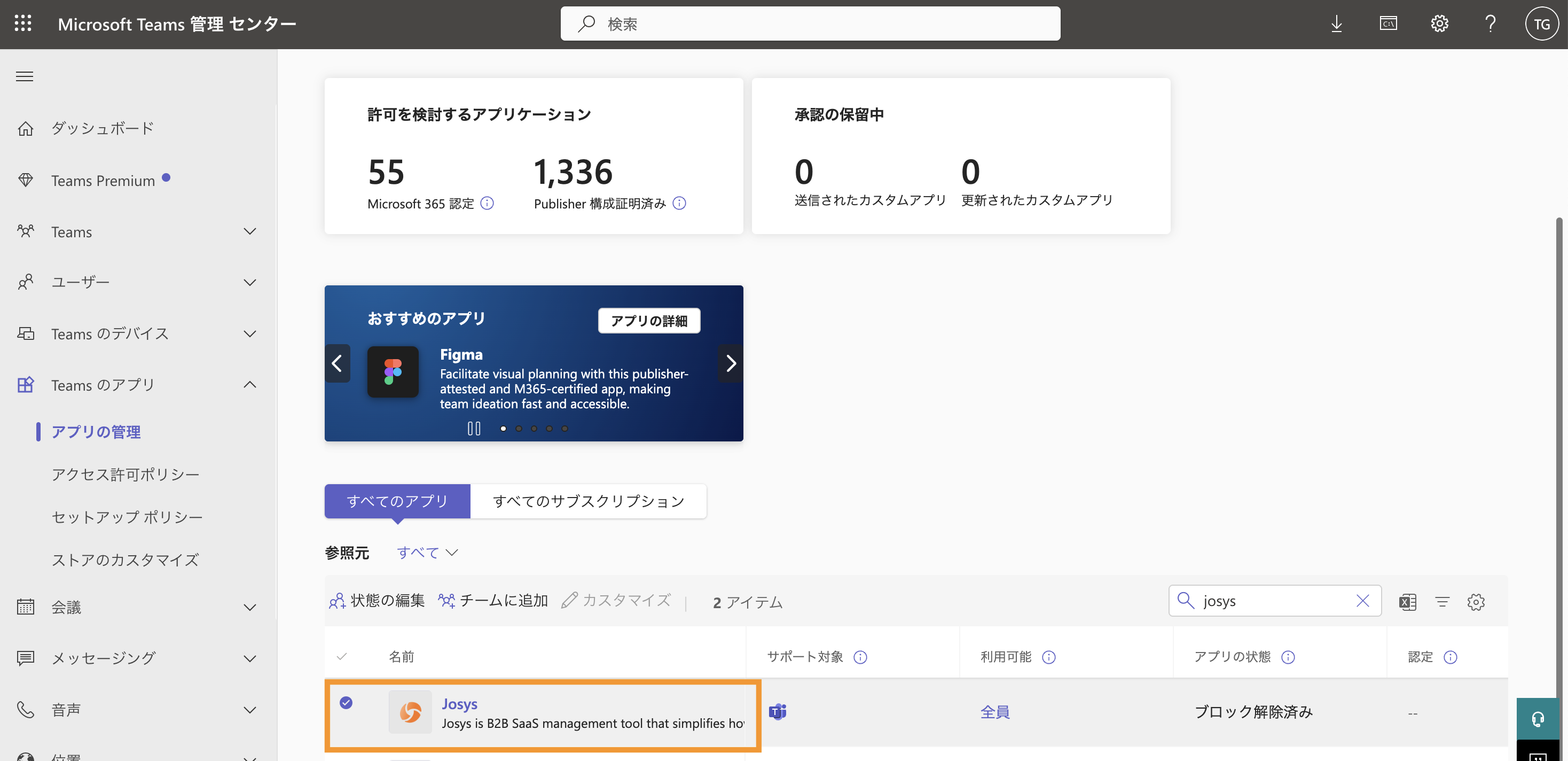Open the Teams admin download icon
The image size is (1568, 761).
[x=1336, y=23]
